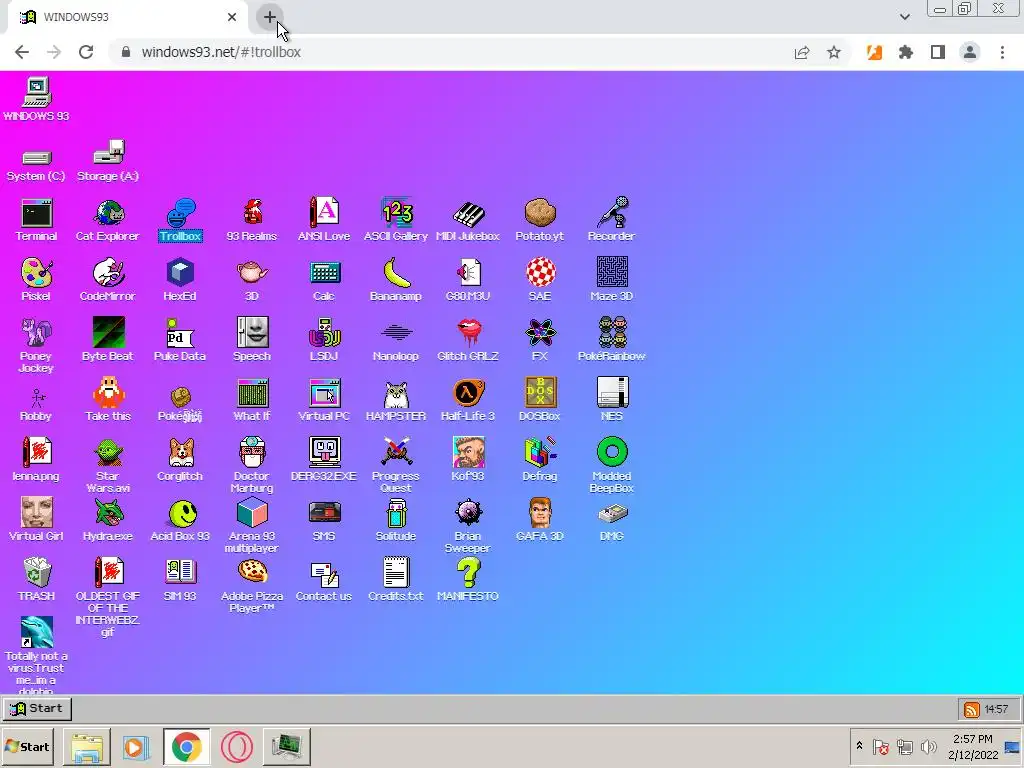This screenshot has height=768, width=1024.
Task: Open Maze 3D icon
Action: (x=612, y=280)
